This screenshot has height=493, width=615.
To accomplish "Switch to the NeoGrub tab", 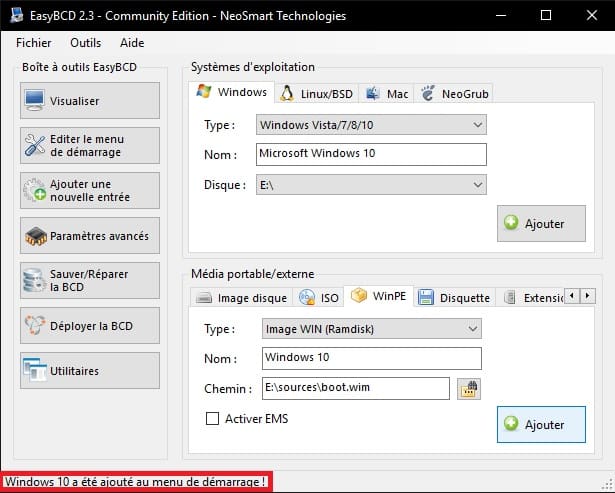I will (454, 94).
